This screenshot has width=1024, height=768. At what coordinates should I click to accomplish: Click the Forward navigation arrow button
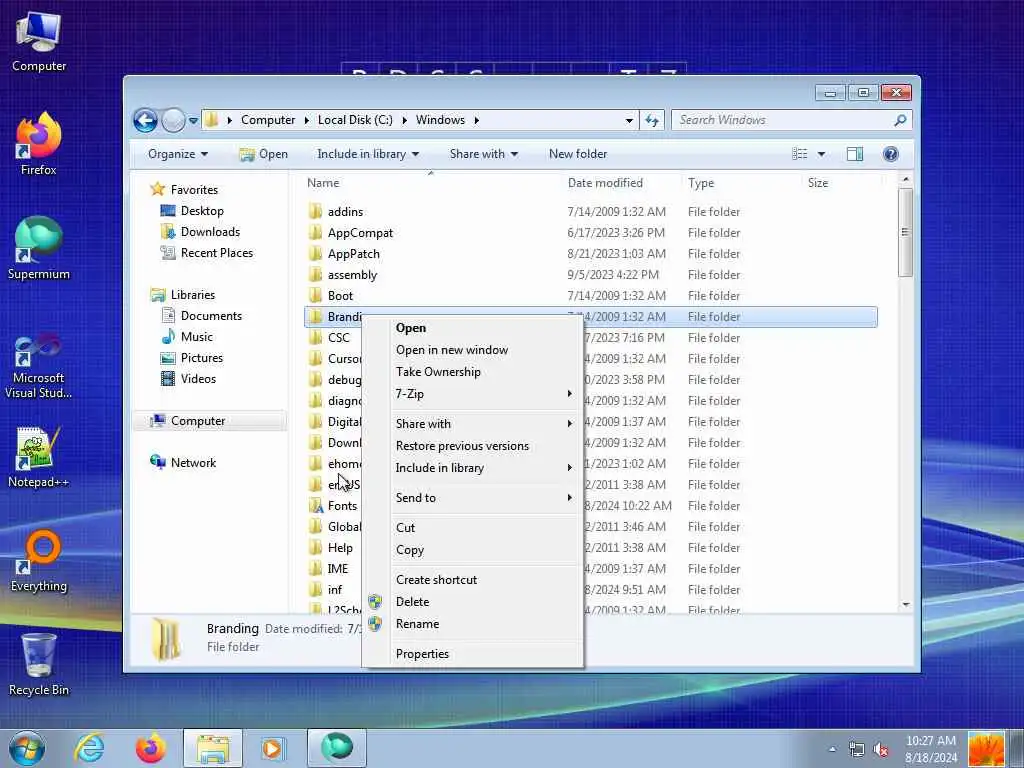pyautogui.click(x=173, y=120)
